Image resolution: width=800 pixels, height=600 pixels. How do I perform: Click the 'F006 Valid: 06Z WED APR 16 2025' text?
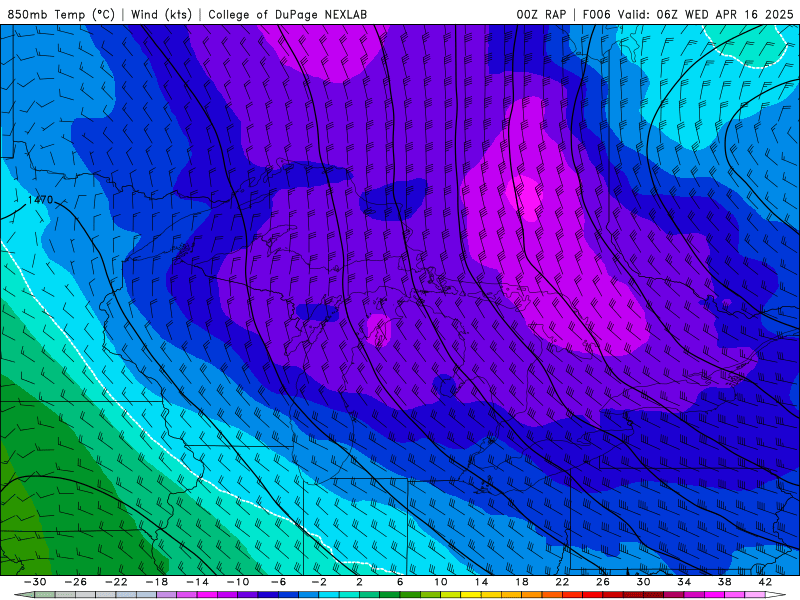click(x=688, y=14)
